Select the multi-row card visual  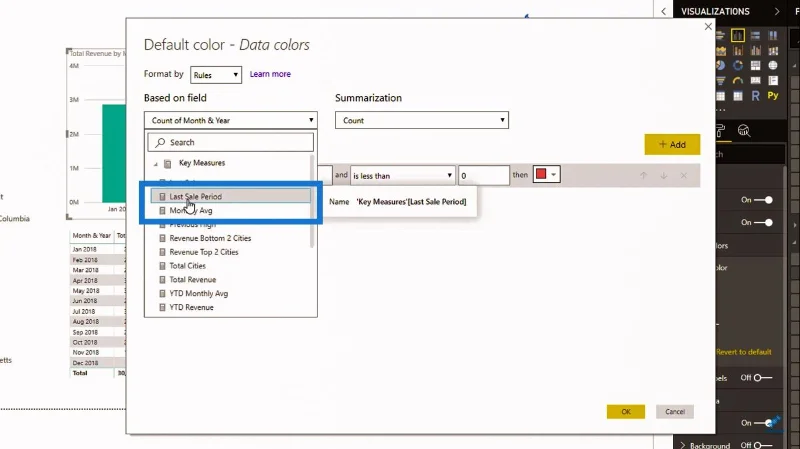click(x=773, y=81)
